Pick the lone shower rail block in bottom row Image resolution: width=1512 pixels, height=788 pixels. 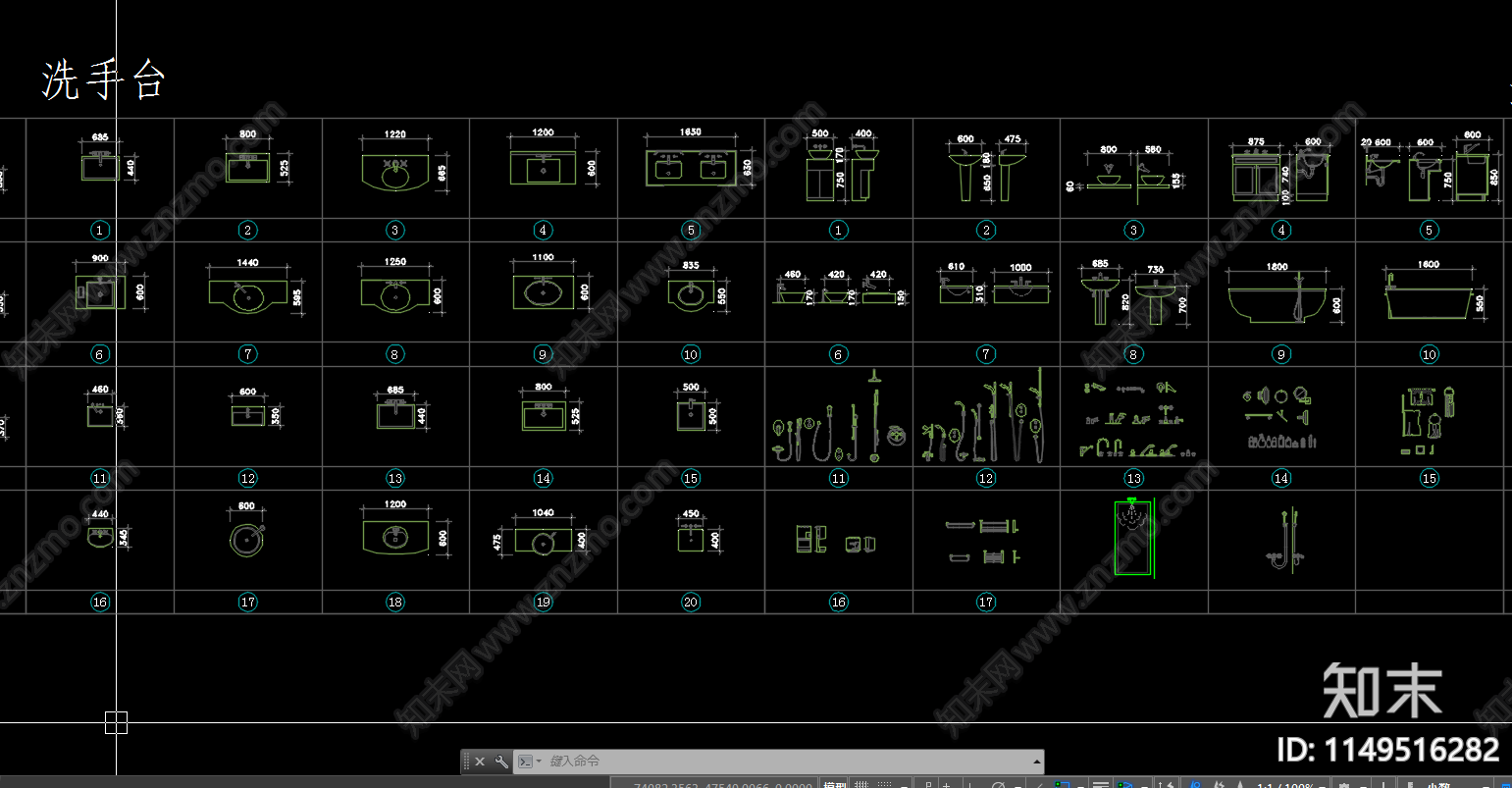click(x=1282, y=539)
